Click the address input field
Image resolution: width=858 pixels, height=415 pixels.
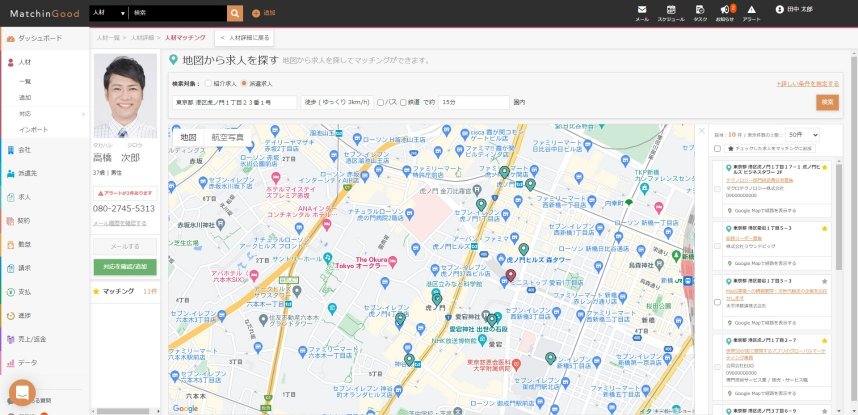[x=234, y=102]
